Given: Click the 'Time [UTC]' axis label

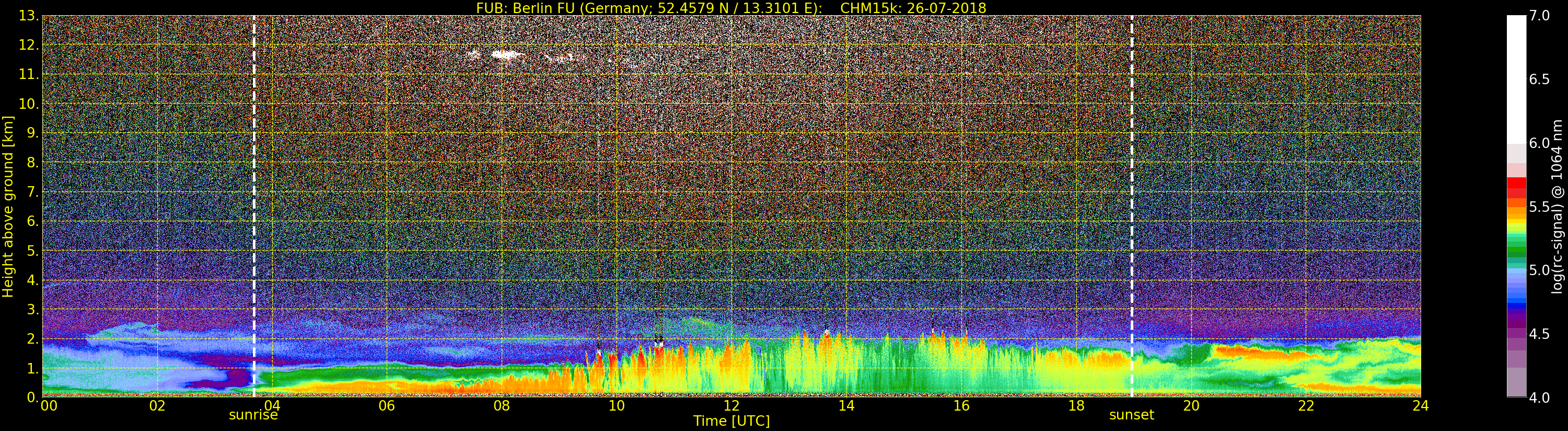Looking at the screenshot, I should click(731, 421).
